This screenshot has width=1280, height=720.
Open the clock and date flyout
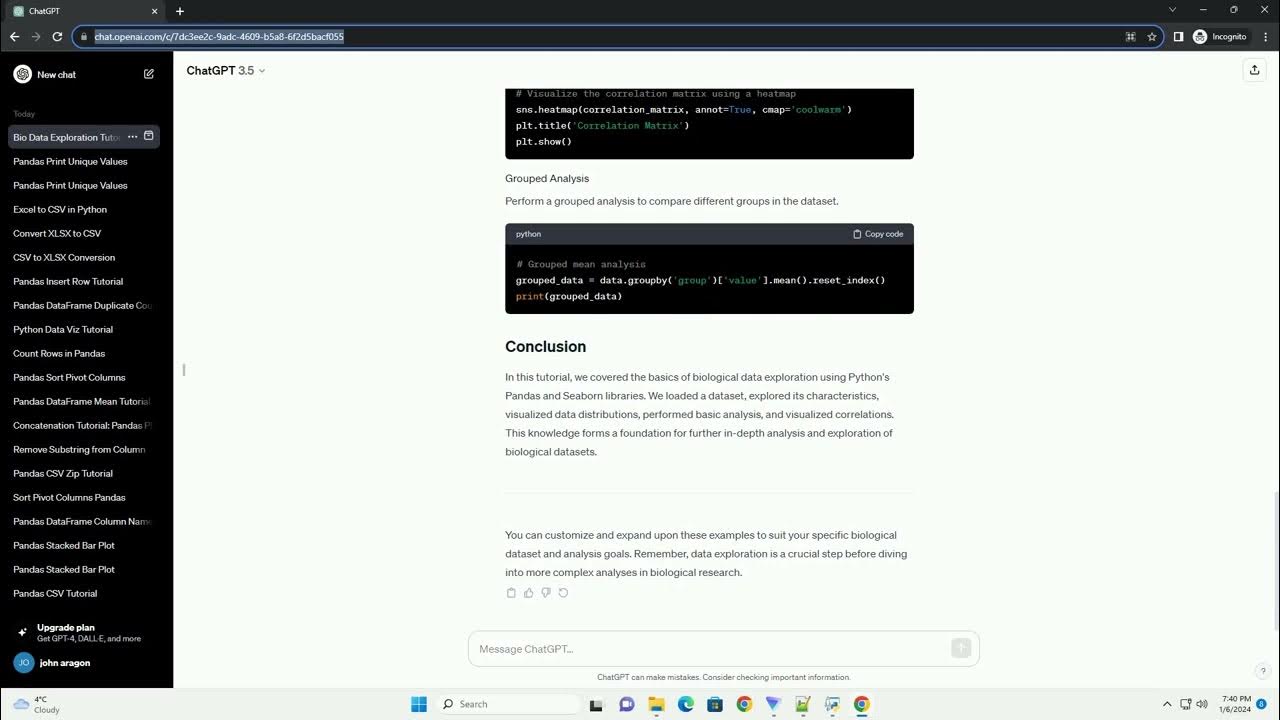[x=1235, y=704]
